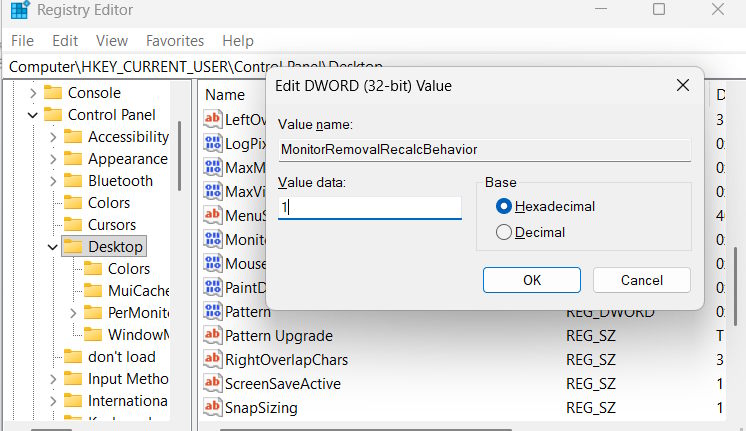This screenshot has width=746, height=431.
Task: Cancel the DWORD edit dialog
Action: [x=642, y=280]
